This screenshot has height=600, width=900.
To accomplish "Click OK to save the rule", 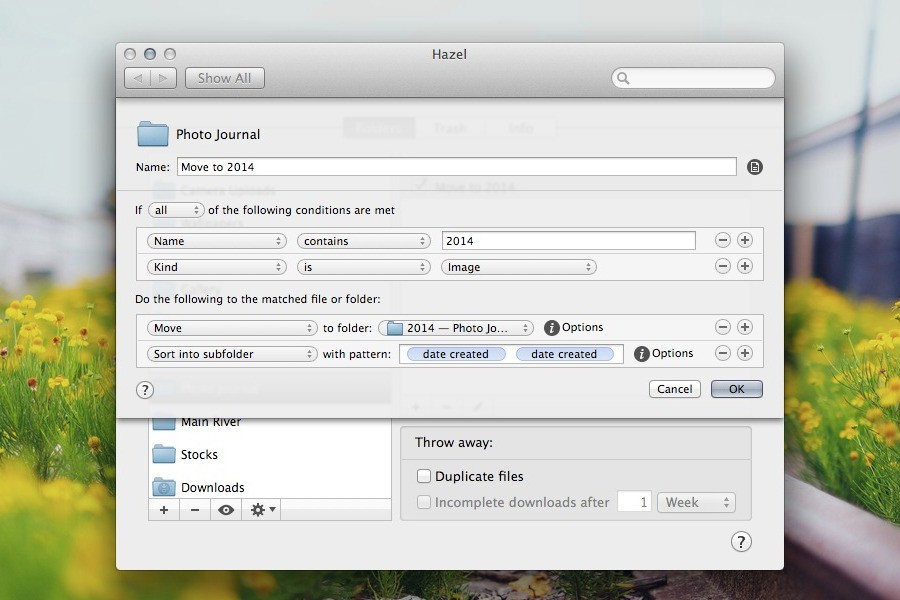I will pos(736,389).
